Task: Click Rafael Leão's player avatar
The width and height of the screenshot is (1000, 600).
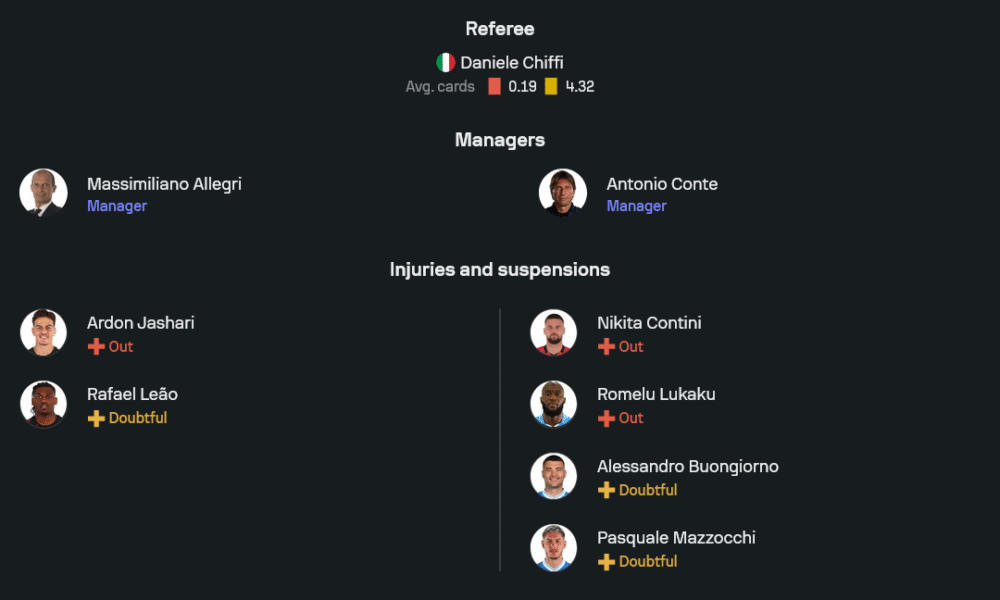Action: point(43,405)
